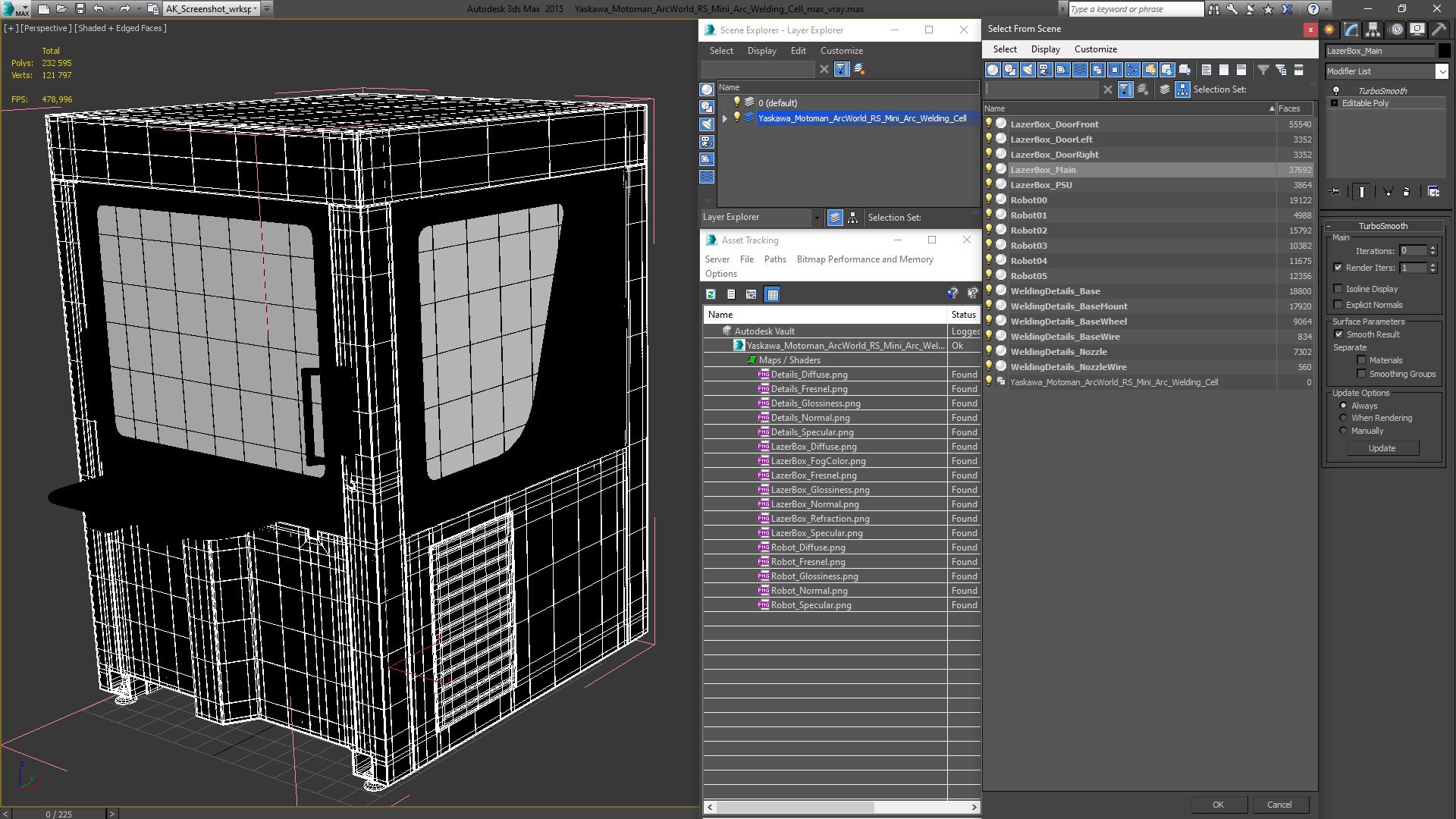Open Display menu in Scene Explorer

[761, 51]
